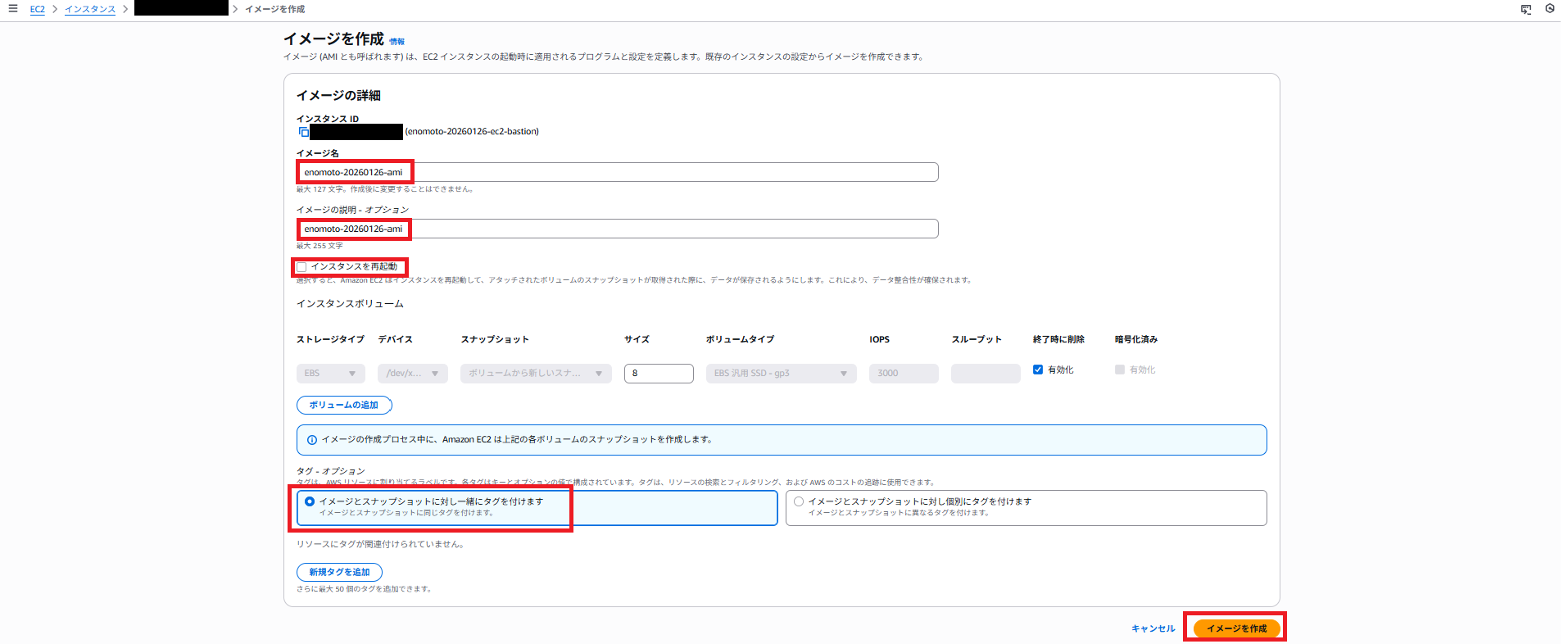Uncheck the 終了時に削除 有効化 checkbox

coord(1038,370)
